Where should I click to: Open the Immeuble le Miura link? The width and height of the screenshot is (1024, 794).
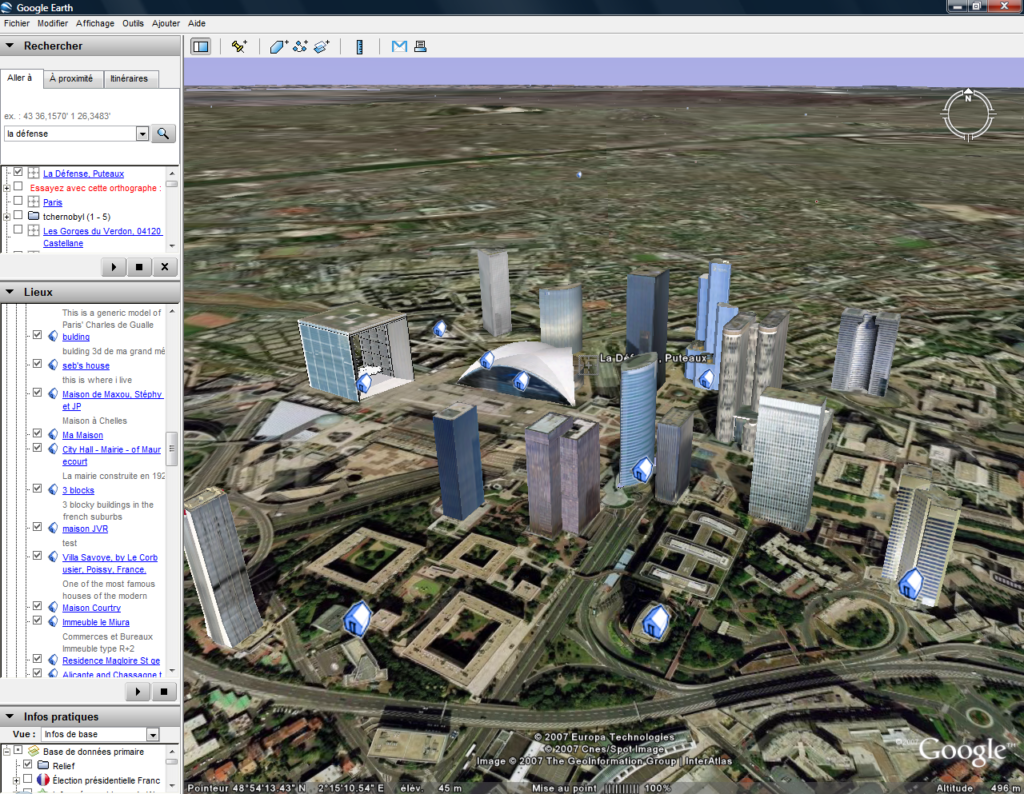tap(96, 622)
